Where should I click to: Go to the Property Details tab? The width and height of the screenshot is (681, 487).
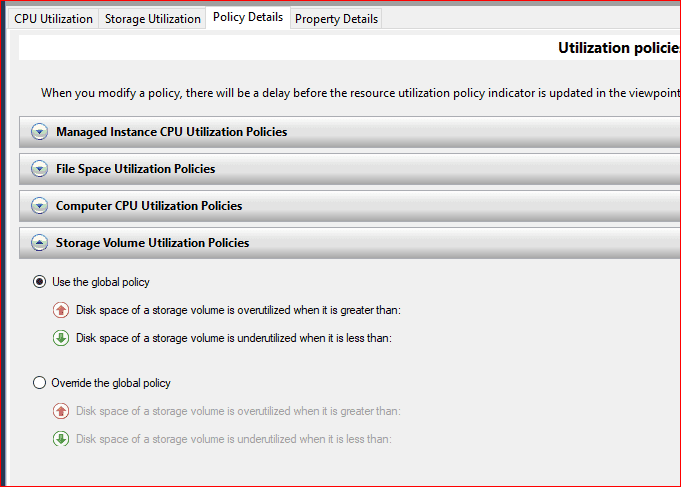(335, 19)
